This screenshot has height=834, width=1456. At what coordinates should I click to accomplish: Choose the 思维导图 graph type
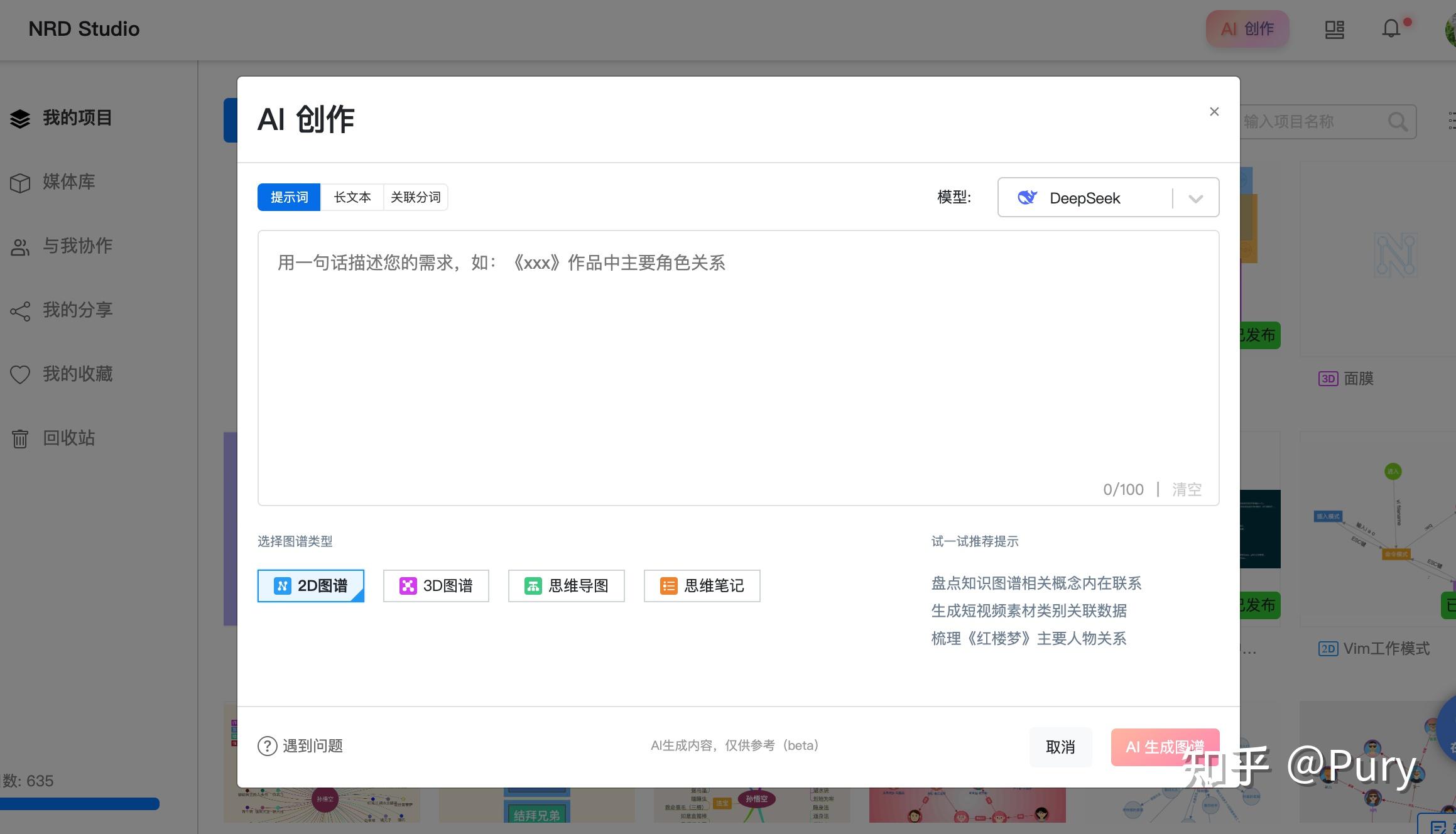pyautogui.click(x=566, y=585)
